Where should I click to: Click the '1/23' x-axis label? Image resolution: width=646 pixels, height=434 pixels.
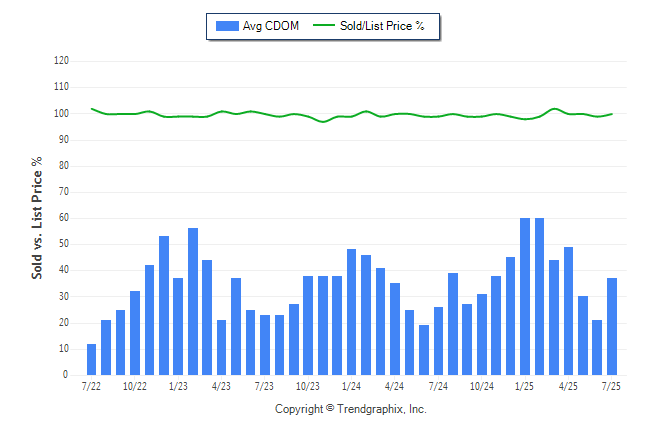point(178,387)
